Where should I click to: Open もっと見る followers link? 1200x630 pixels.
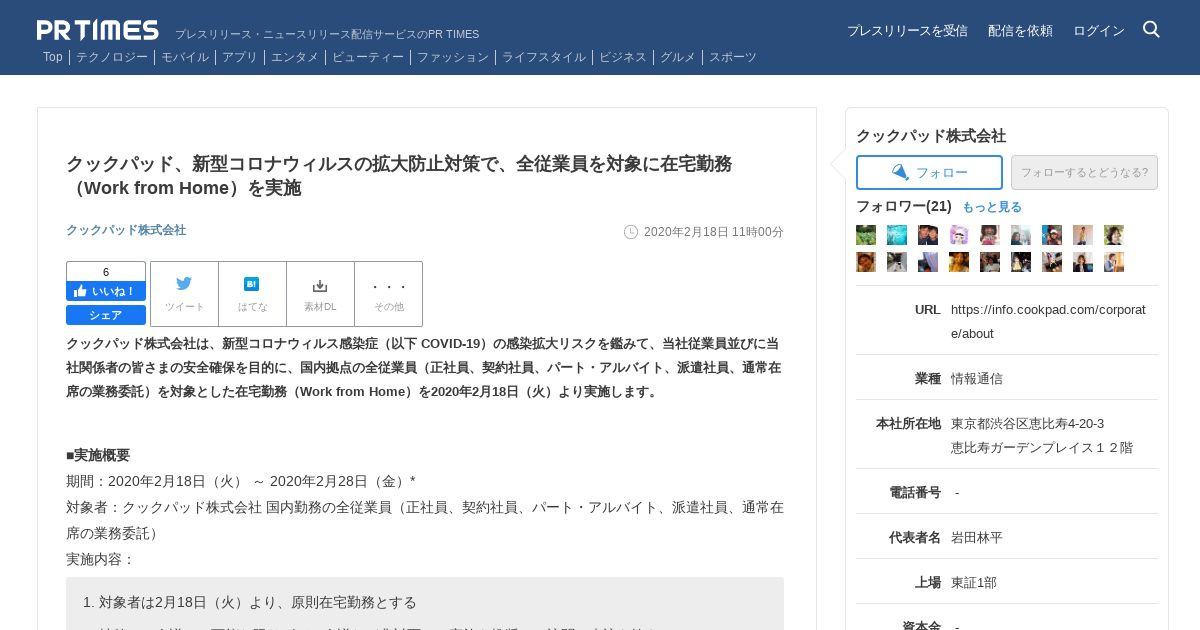click(x=992, y=207)
